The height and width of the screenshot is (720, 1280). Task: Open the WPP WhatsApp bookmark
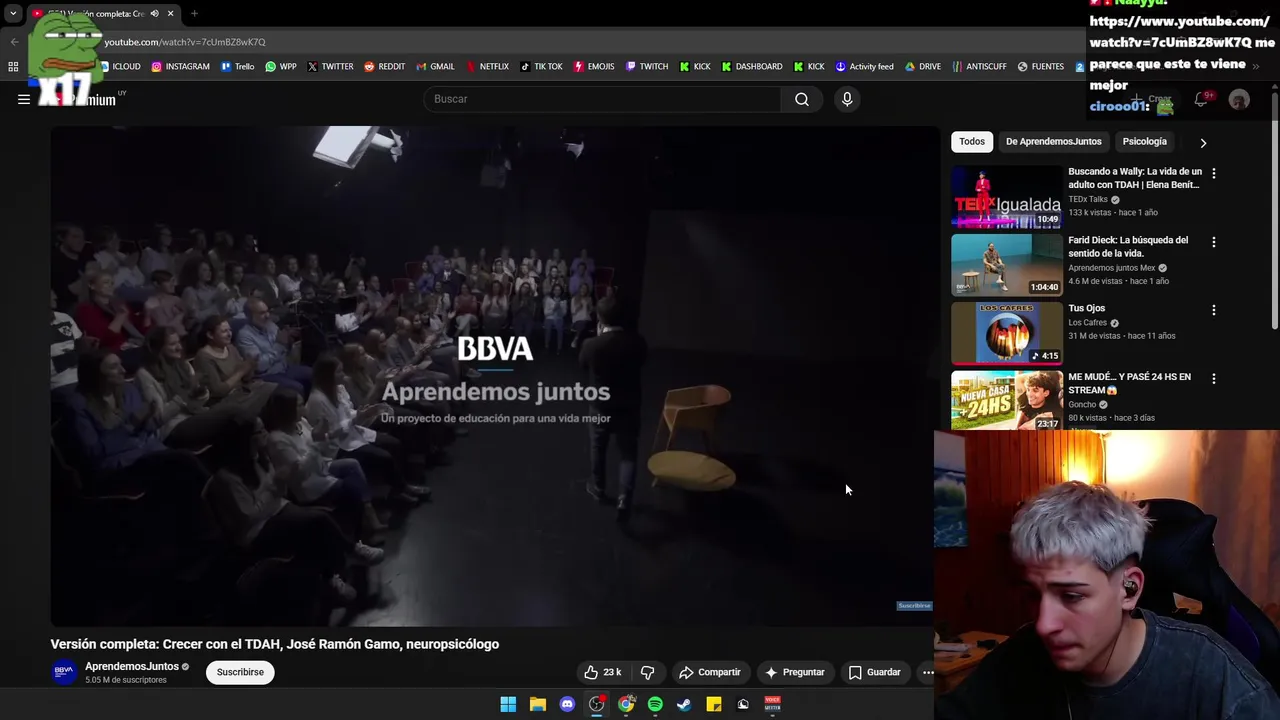[x=280, y=66]
